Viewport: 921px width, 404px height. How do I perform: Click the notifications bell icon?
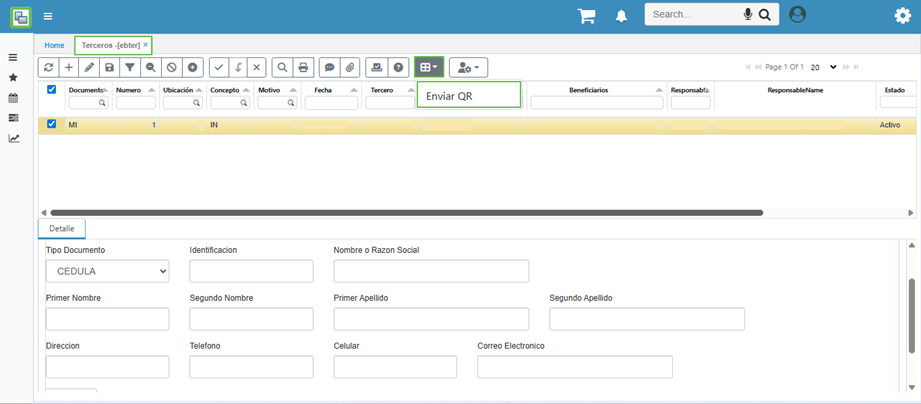click(x=621, y=15)
